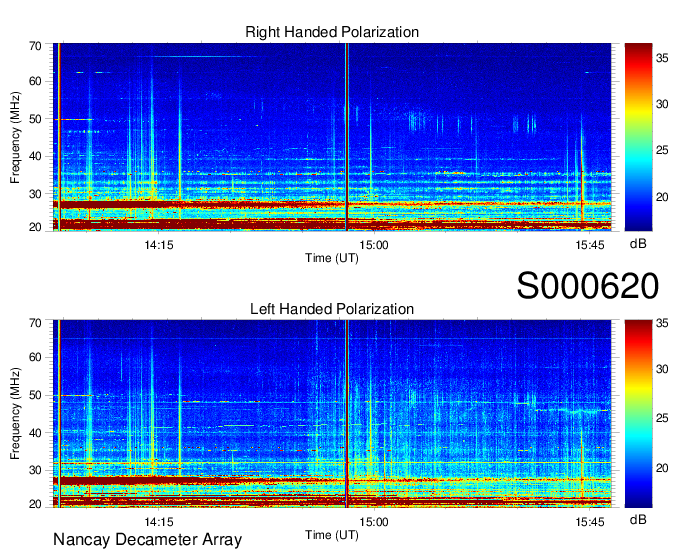Click the 40 frequency tick on lower plot
This screenshot has width=680, height=552.
tap(35, 433)
